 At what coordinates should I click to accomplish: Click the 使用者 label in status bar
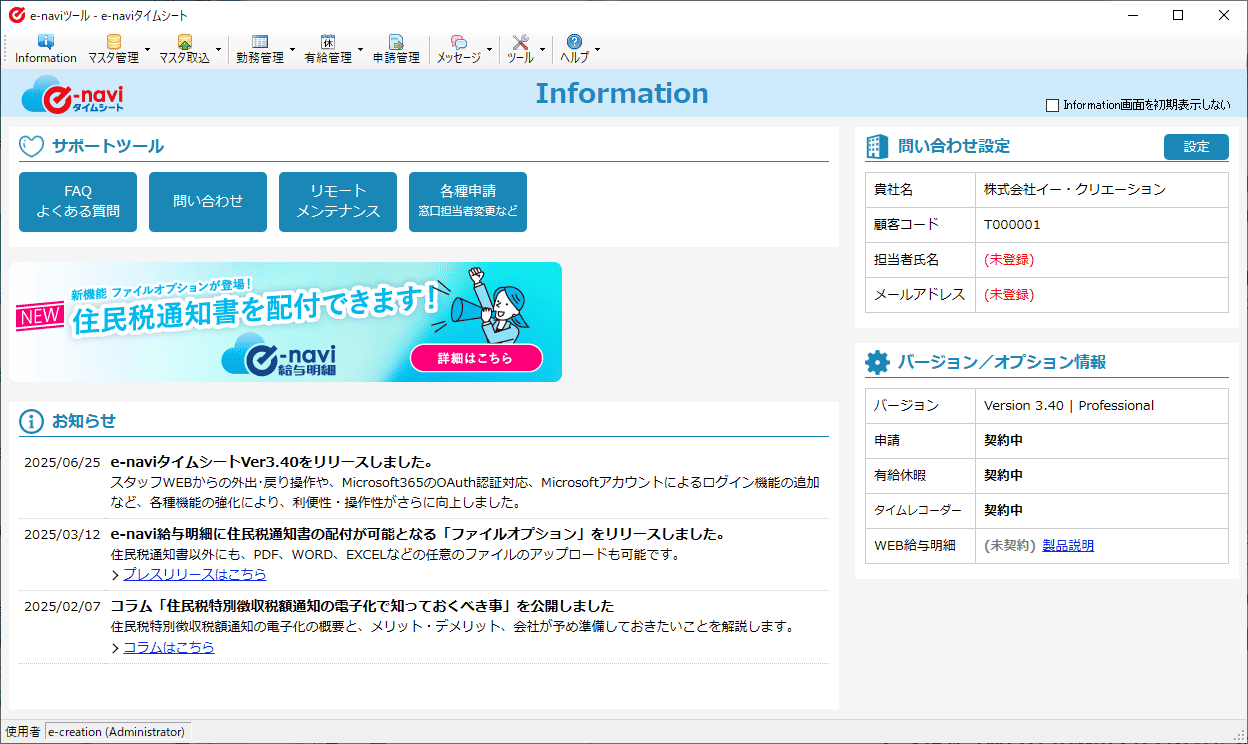tap(22, 732)
